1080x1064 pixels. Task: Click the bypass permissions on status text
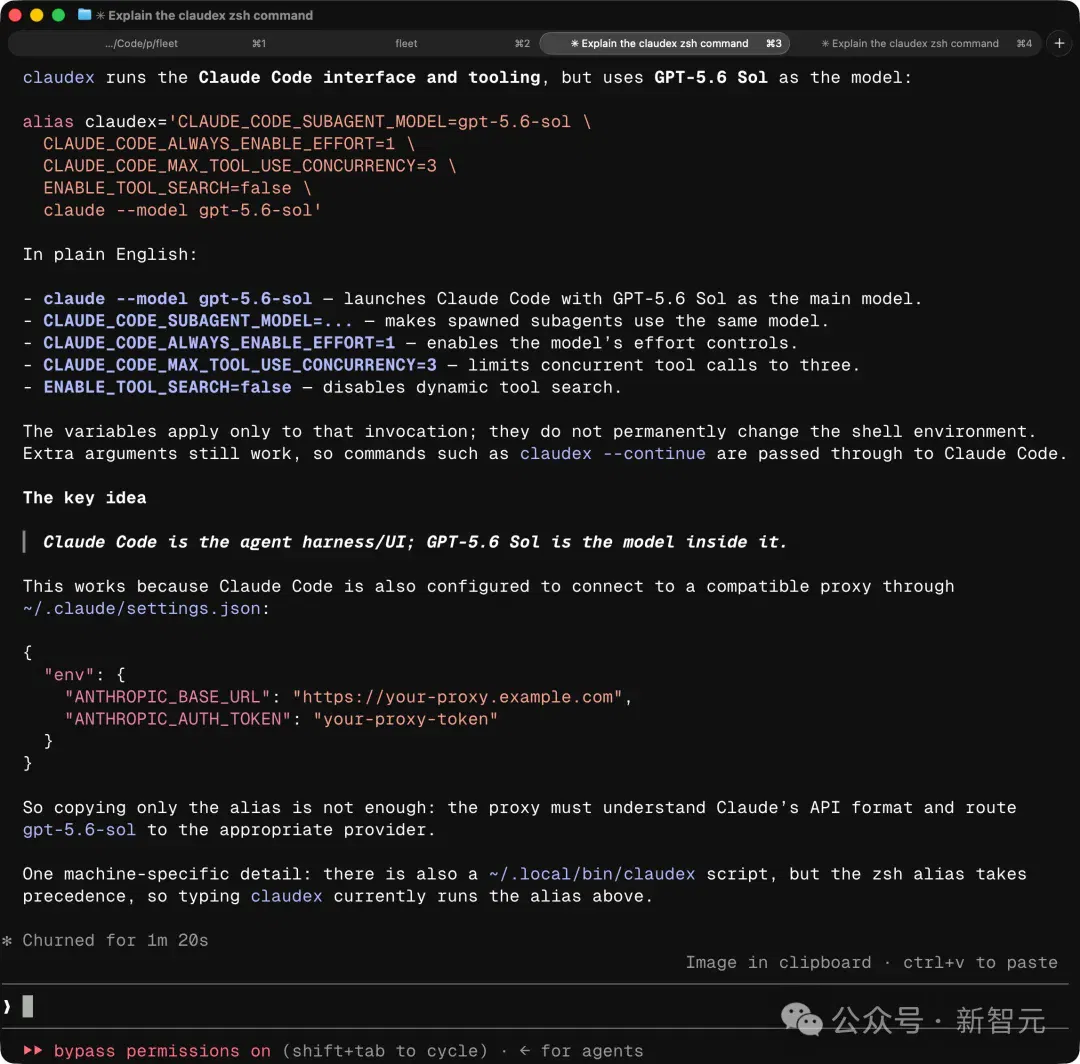[162, 1051]
